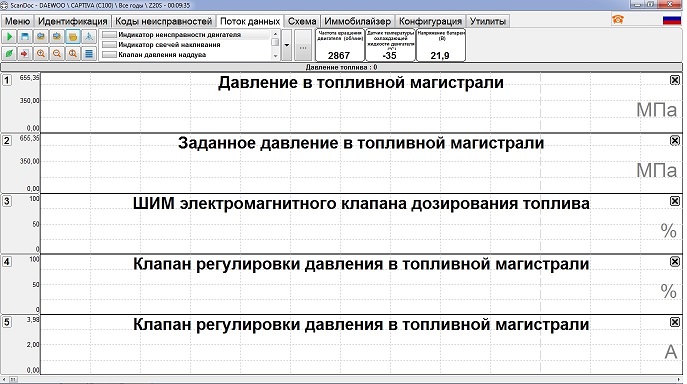Switch to the Идентификация tab
Screen dimensions: 687x384
[72, 21]
